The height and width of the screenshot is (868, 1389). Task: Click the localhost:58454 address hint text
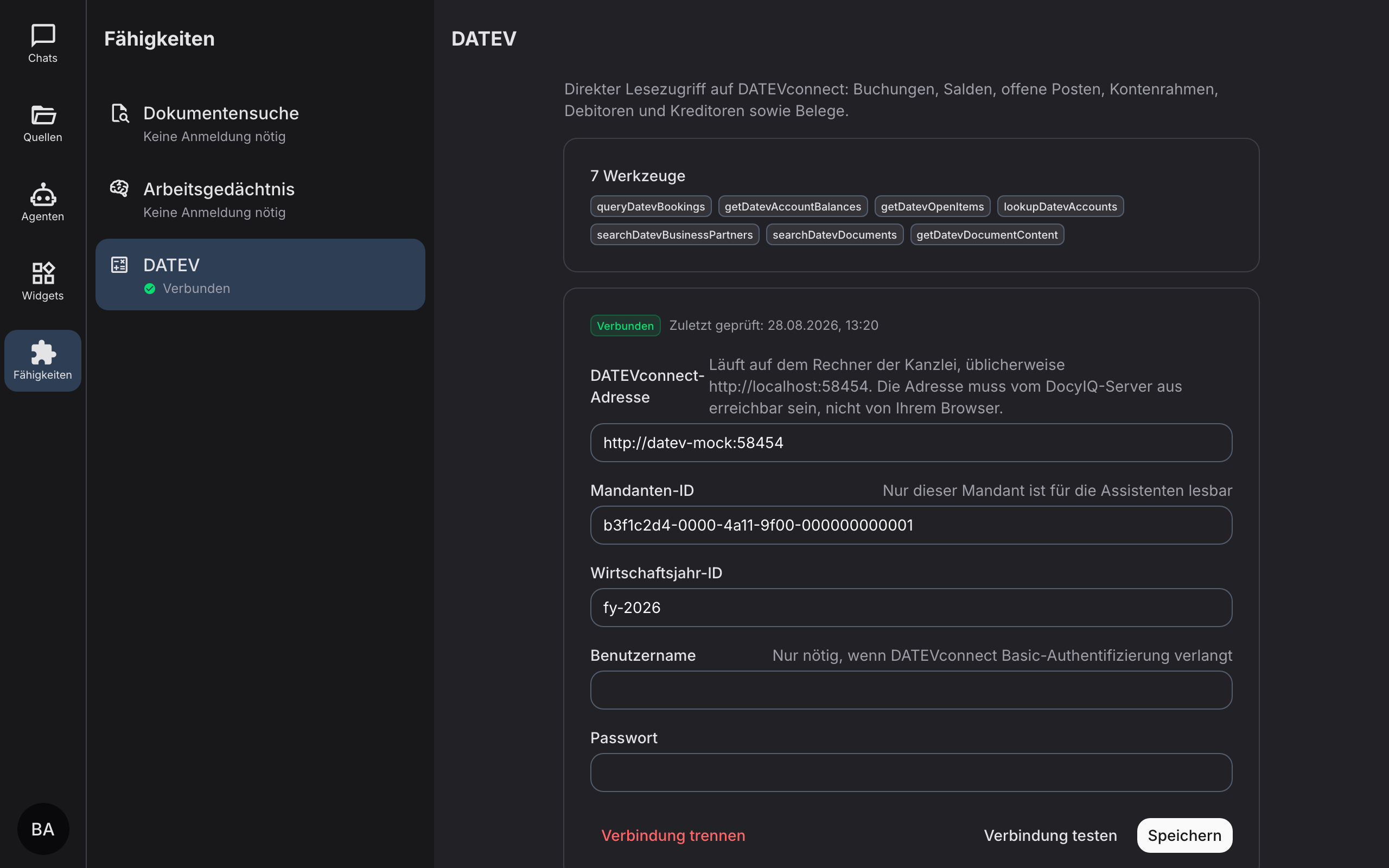(945, 386)
